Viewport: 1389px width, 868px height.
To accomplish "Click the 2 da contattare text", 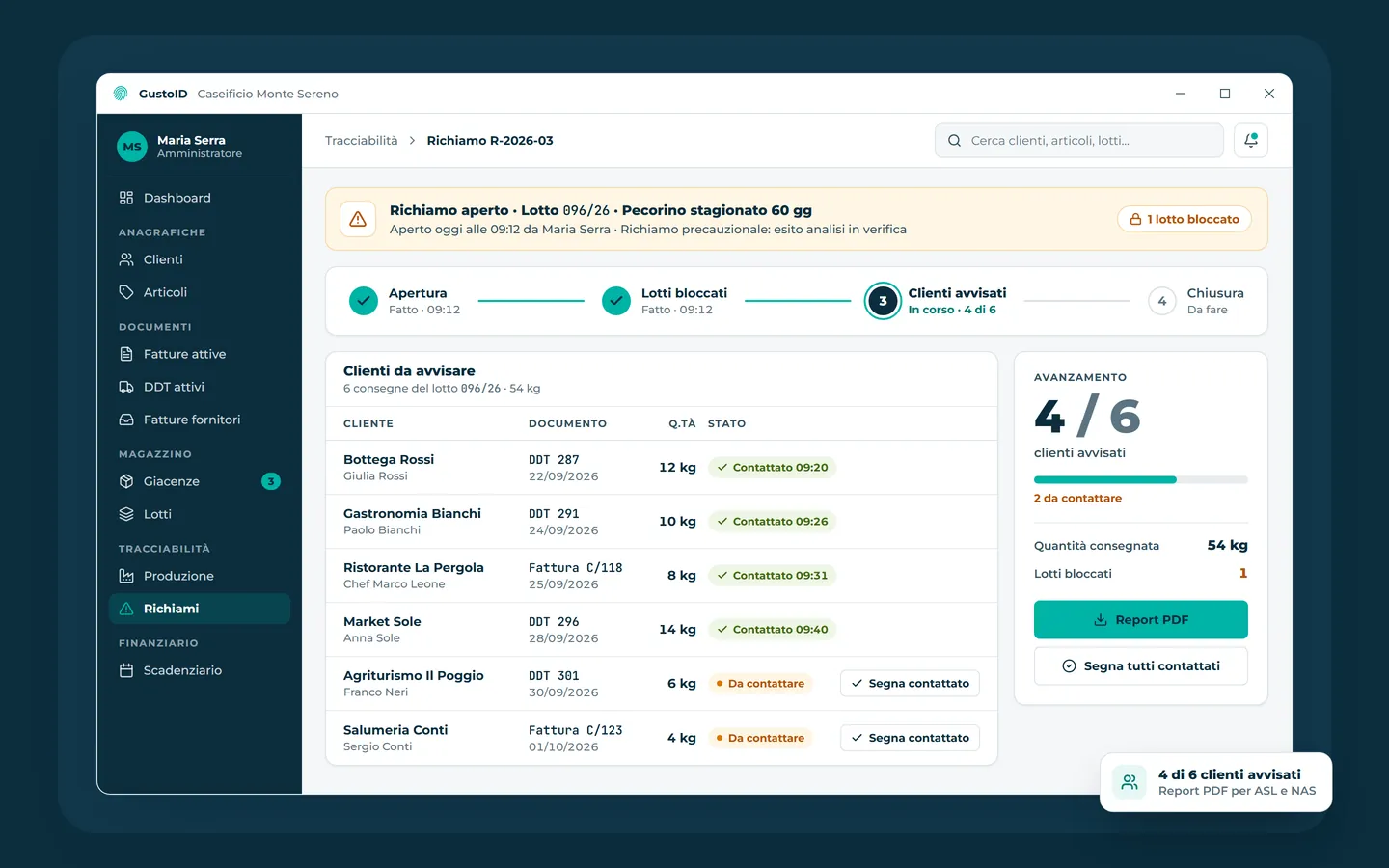I will 1077,499.
